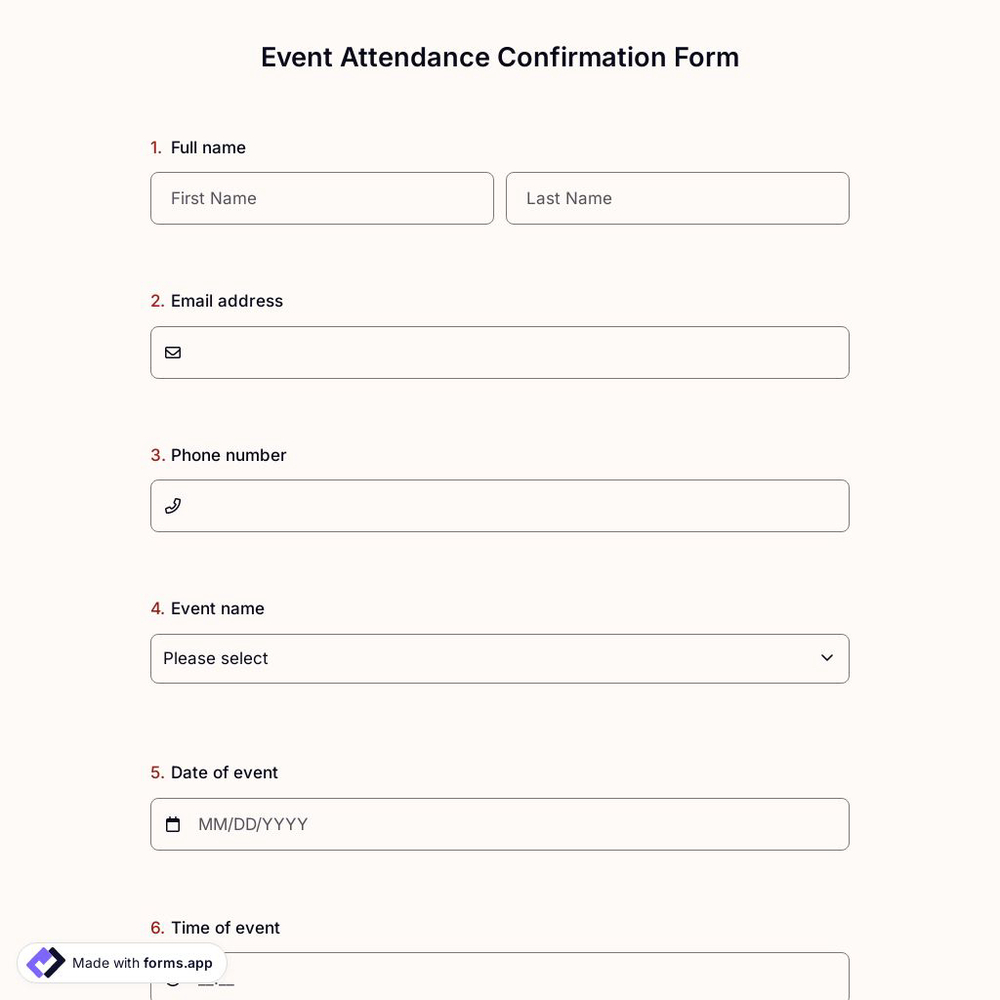Click the Time of event input
The image size is (1000, 1000).
click(x=500, y=978)
